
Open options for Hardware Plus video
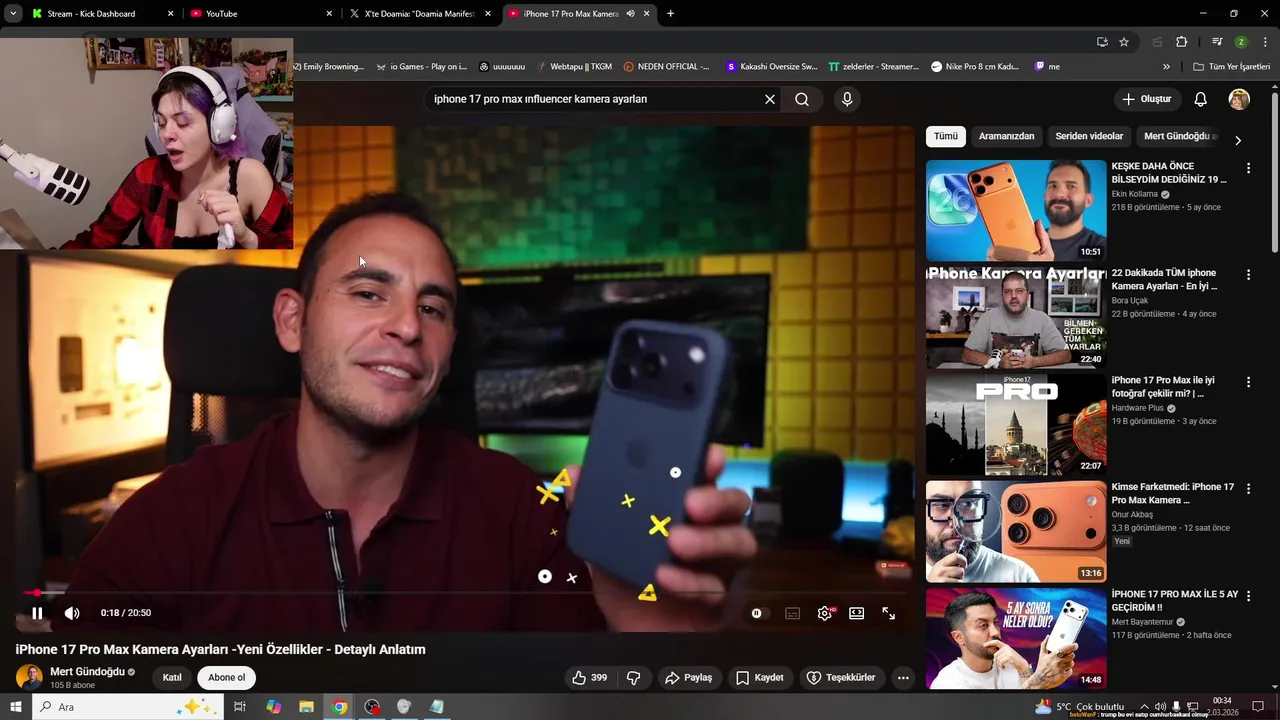coord(1248,382)
